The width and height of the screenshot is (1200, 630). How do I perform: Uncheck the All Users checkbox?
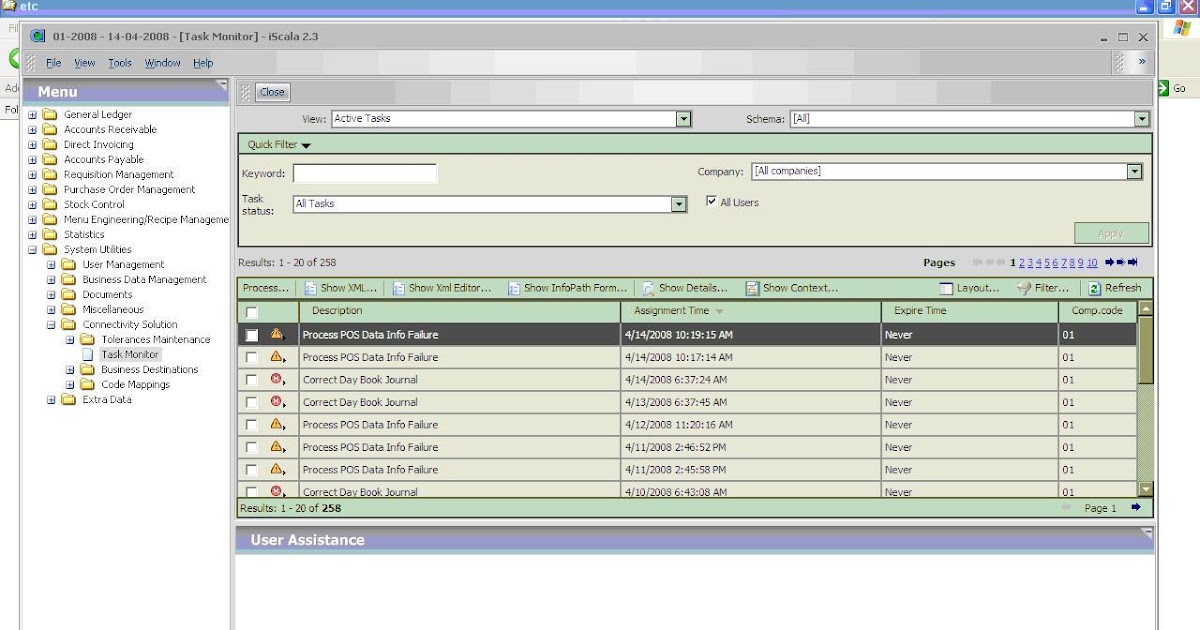click(x=711, y=201)
